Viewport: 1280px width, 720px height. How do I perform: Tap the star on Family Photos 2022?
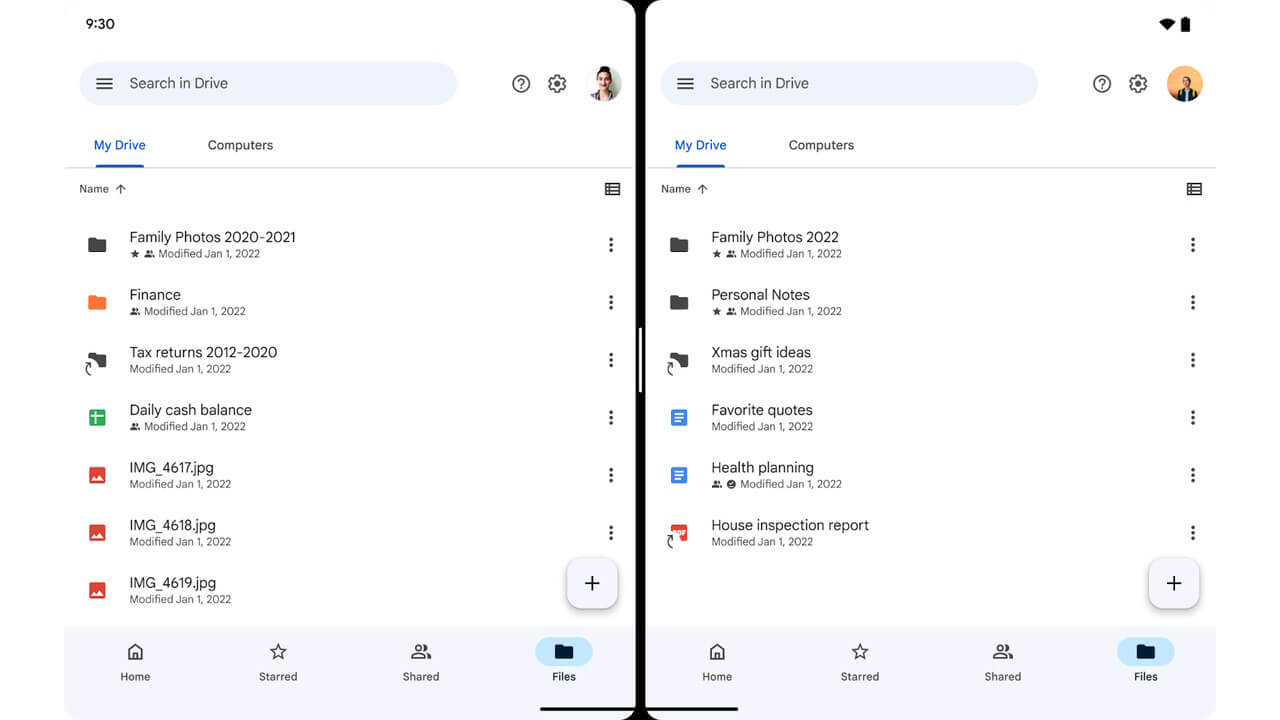(716, 254)
